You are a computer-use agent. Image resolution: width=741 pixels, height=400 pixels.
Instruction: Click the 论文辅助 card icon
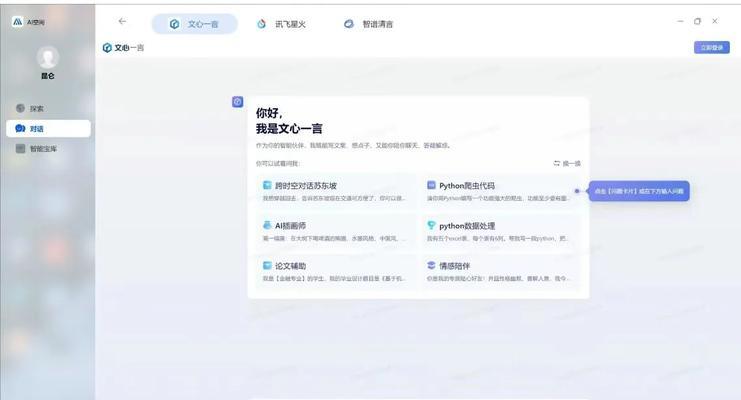click(x=267, y=265)
